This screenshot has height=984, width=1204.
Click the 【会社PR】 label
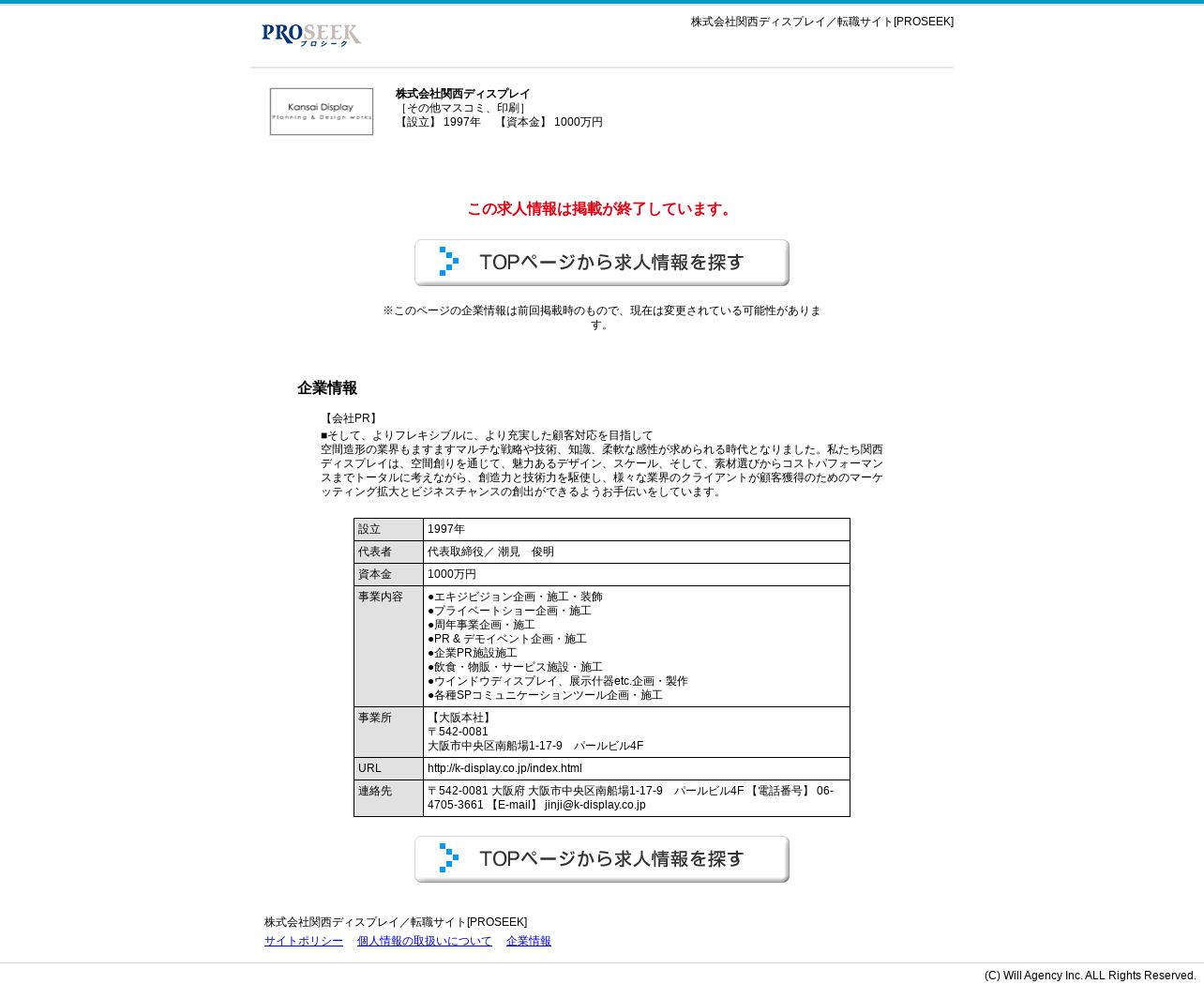tap(351, 418)
